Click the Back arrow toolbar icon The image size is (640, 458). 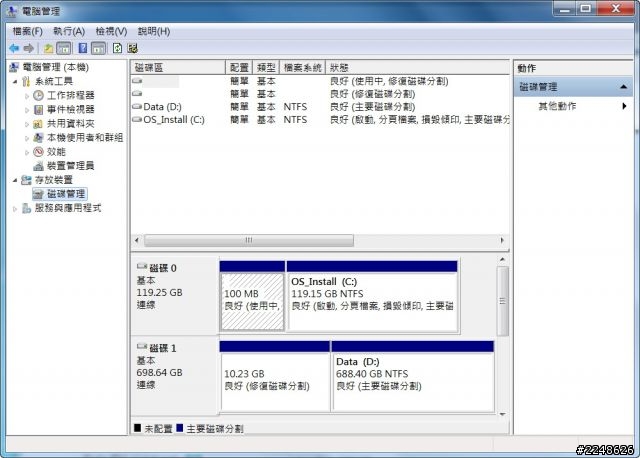[x=14, y=48]
